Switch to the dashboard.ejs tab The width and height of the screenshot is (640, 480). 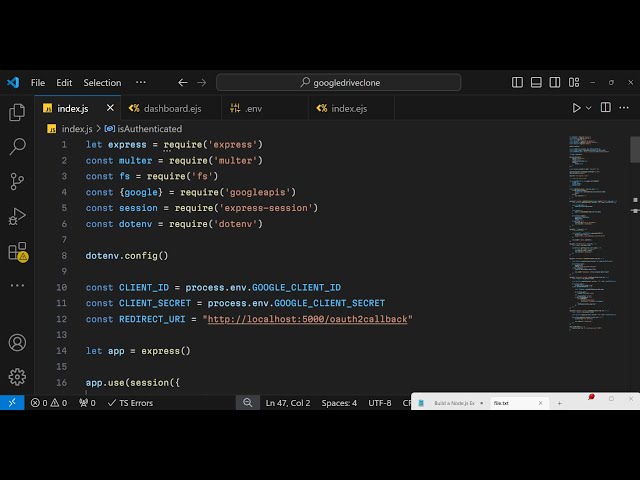pos(164,108)
